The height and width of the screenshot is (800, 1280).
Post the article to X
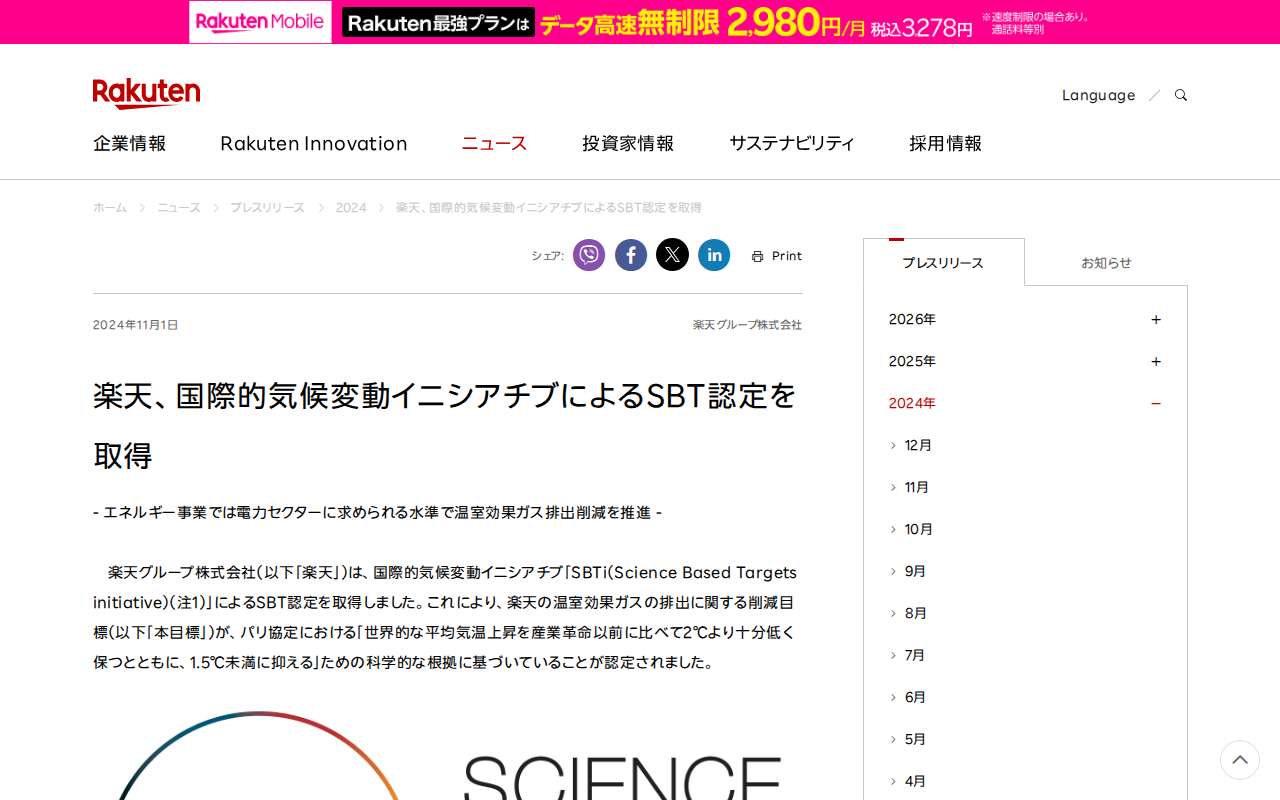pos(672,255)
